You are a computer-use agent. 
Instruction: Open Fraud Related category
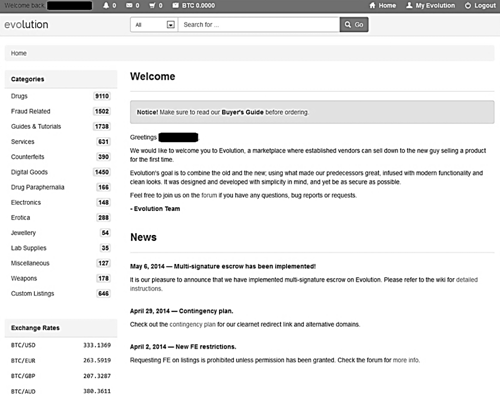point(30,111)
